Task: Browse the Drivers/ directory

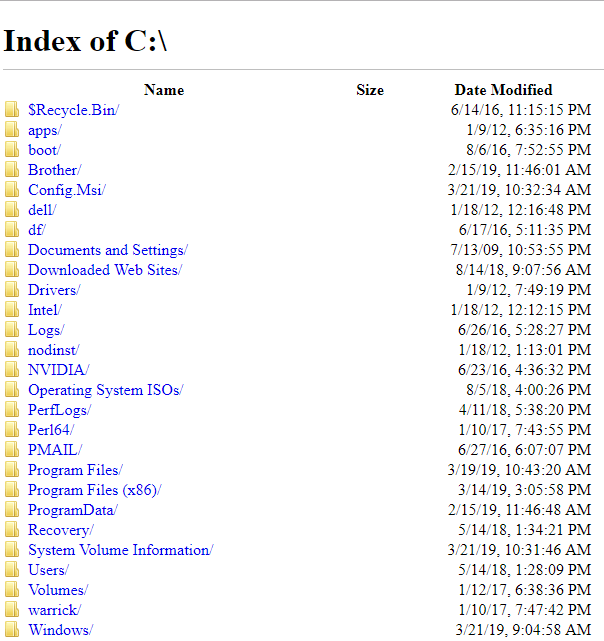Action: pos(54,290)
